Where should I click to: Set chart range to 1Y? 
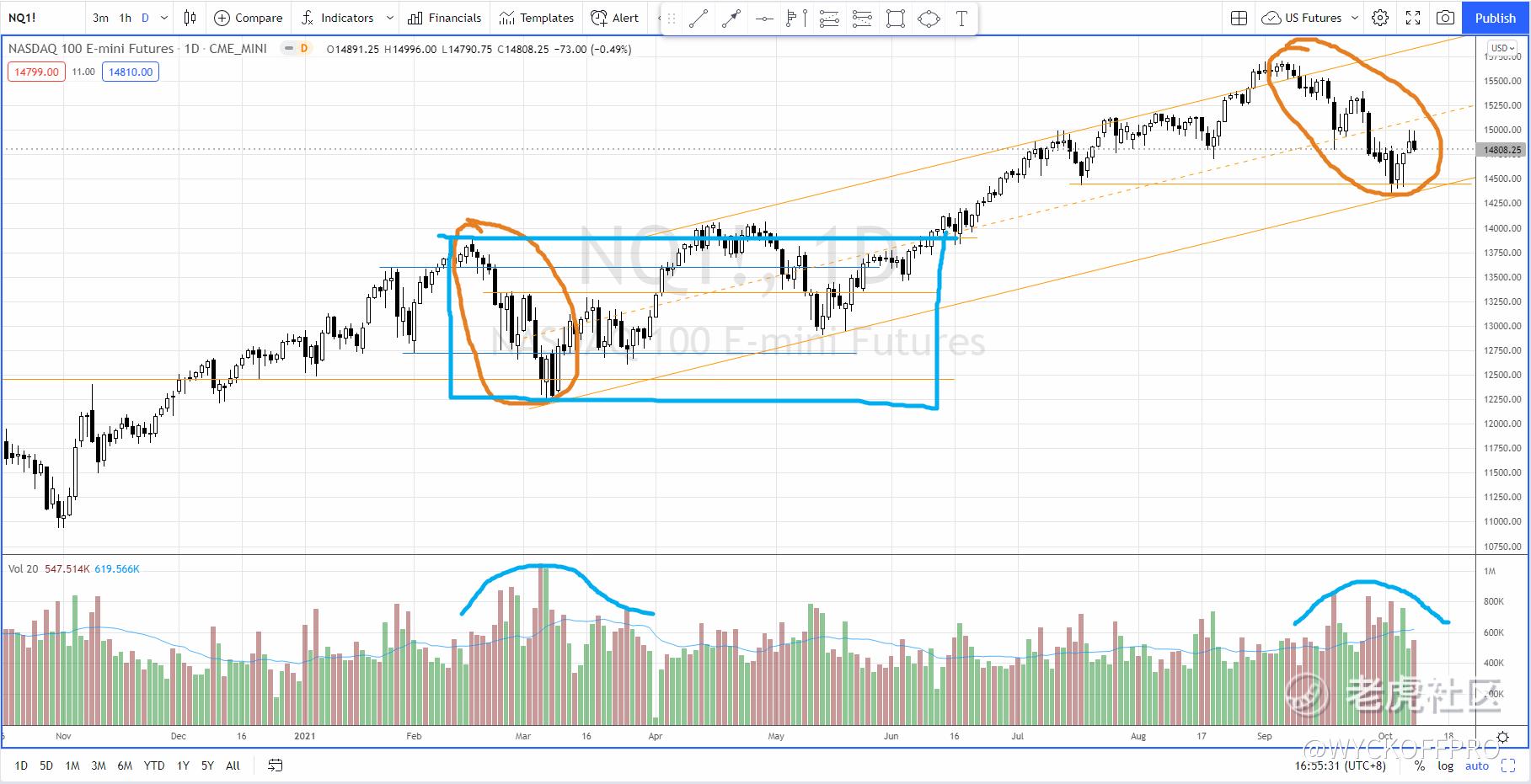[x=183, y=765]
